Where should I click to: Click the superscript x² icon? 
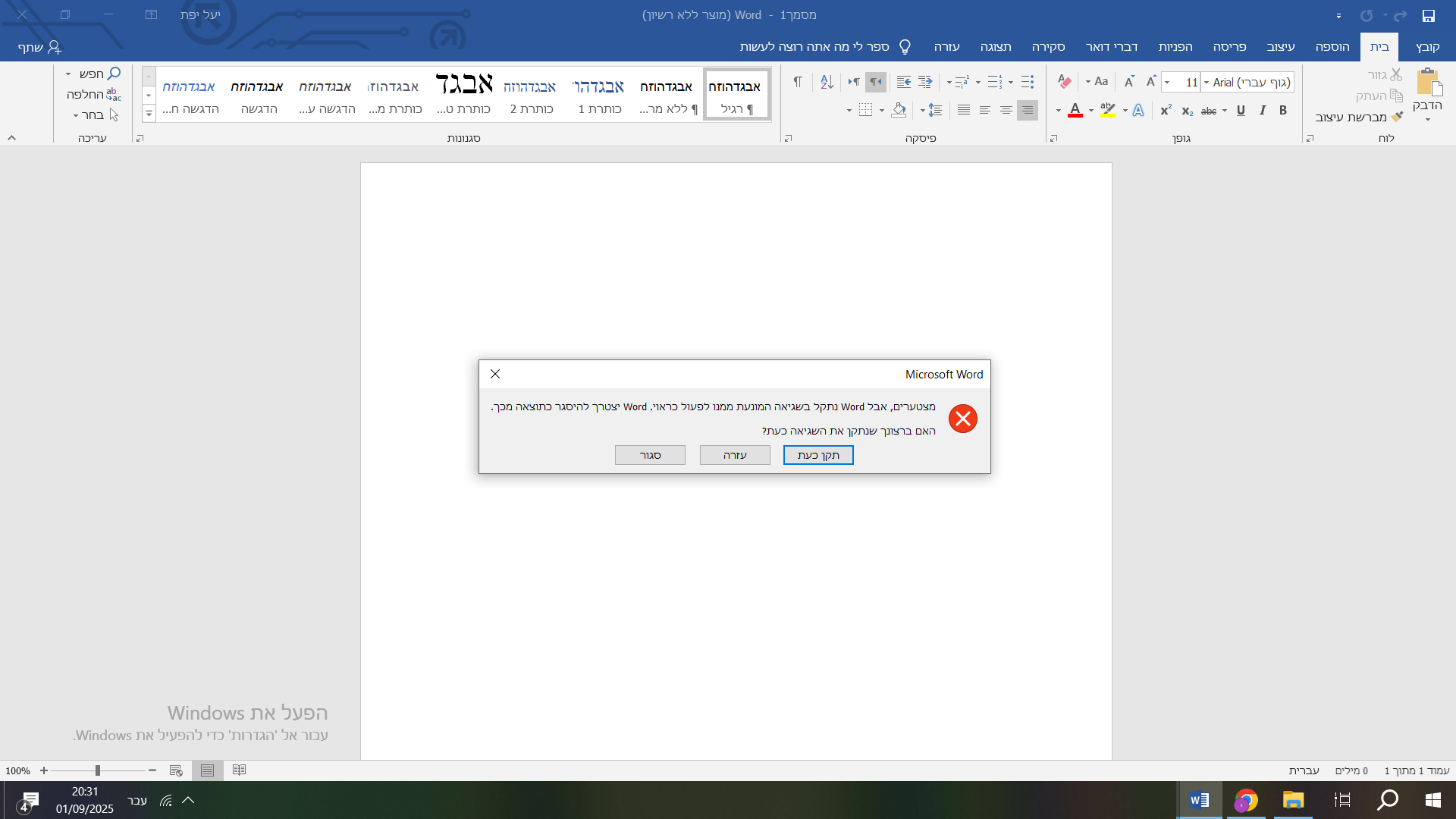[x=1166, y=111]
